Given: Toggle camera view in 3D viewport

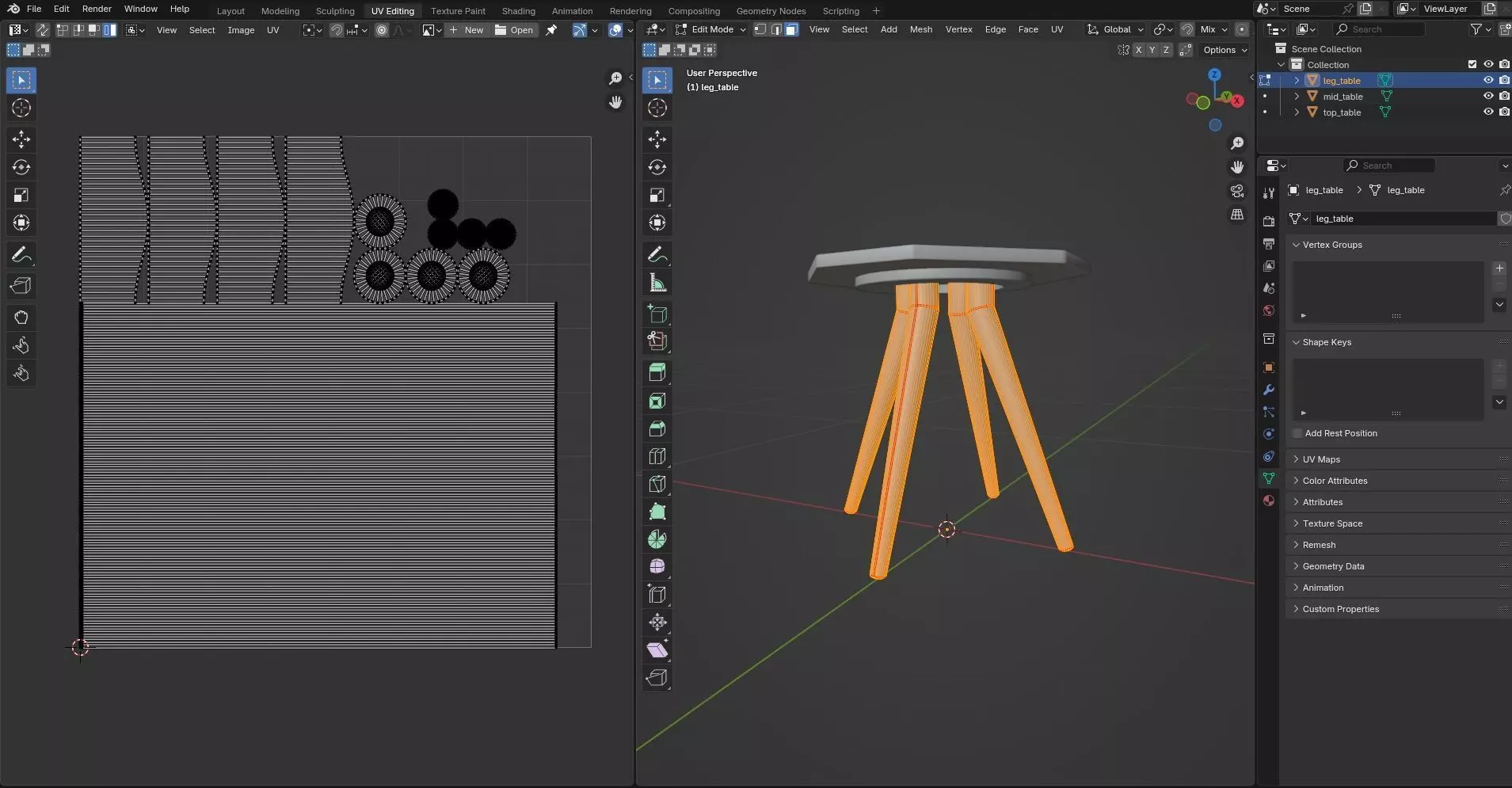Looking at the screenshot, I should click(1237, 191).
